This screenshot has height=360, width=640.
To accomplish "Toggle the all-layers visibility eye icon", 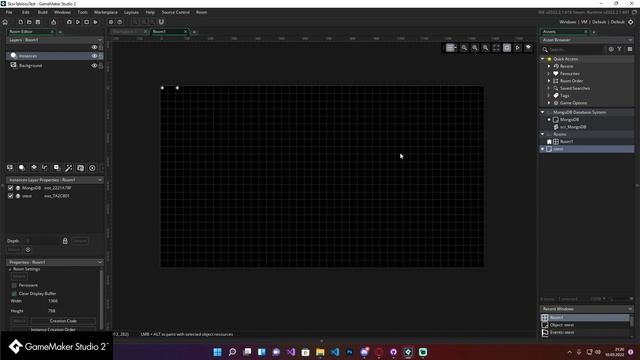I will (94, 47).
